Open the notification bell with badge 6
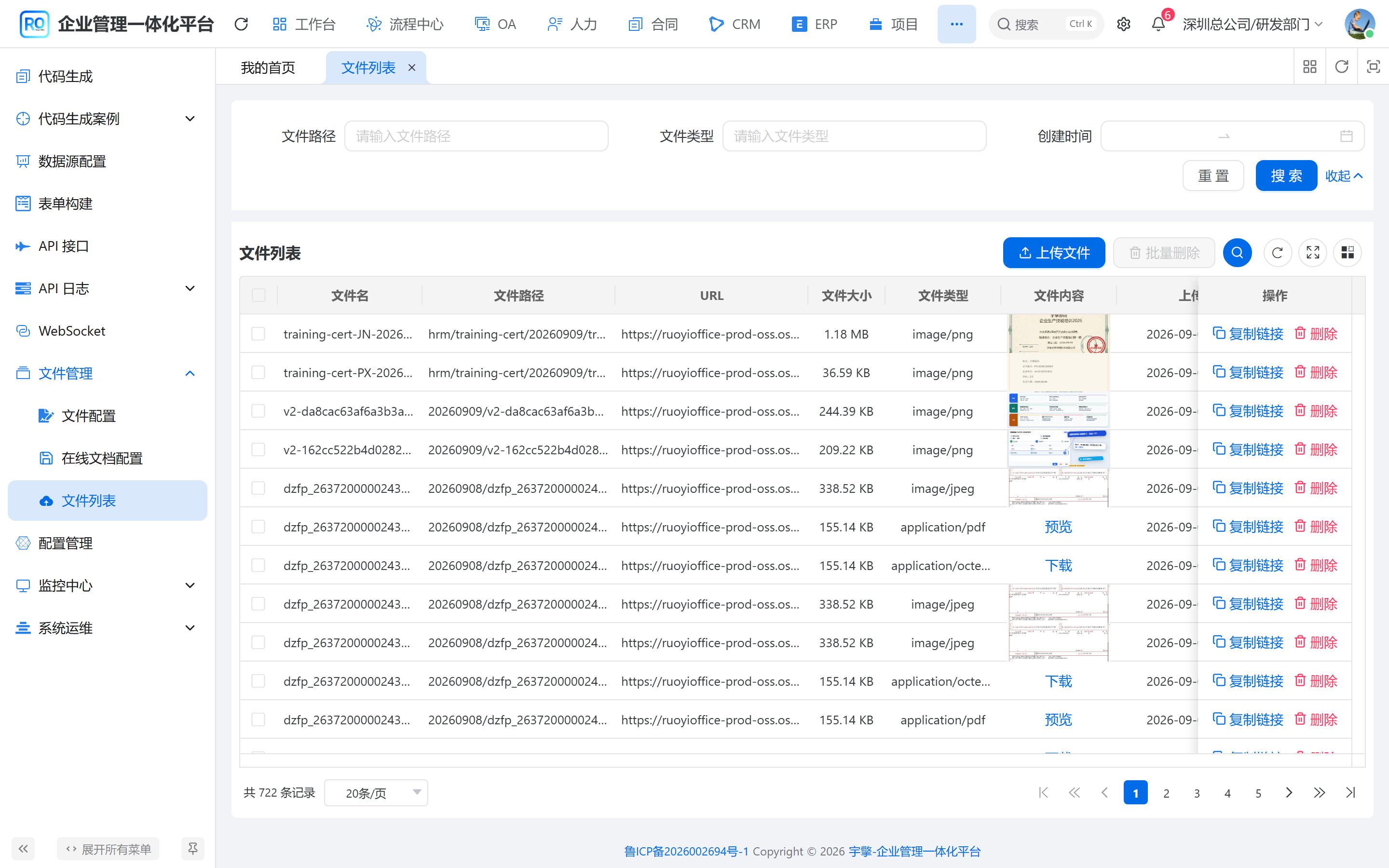The image size is (1389, 868). click(x=1158, y=24)
